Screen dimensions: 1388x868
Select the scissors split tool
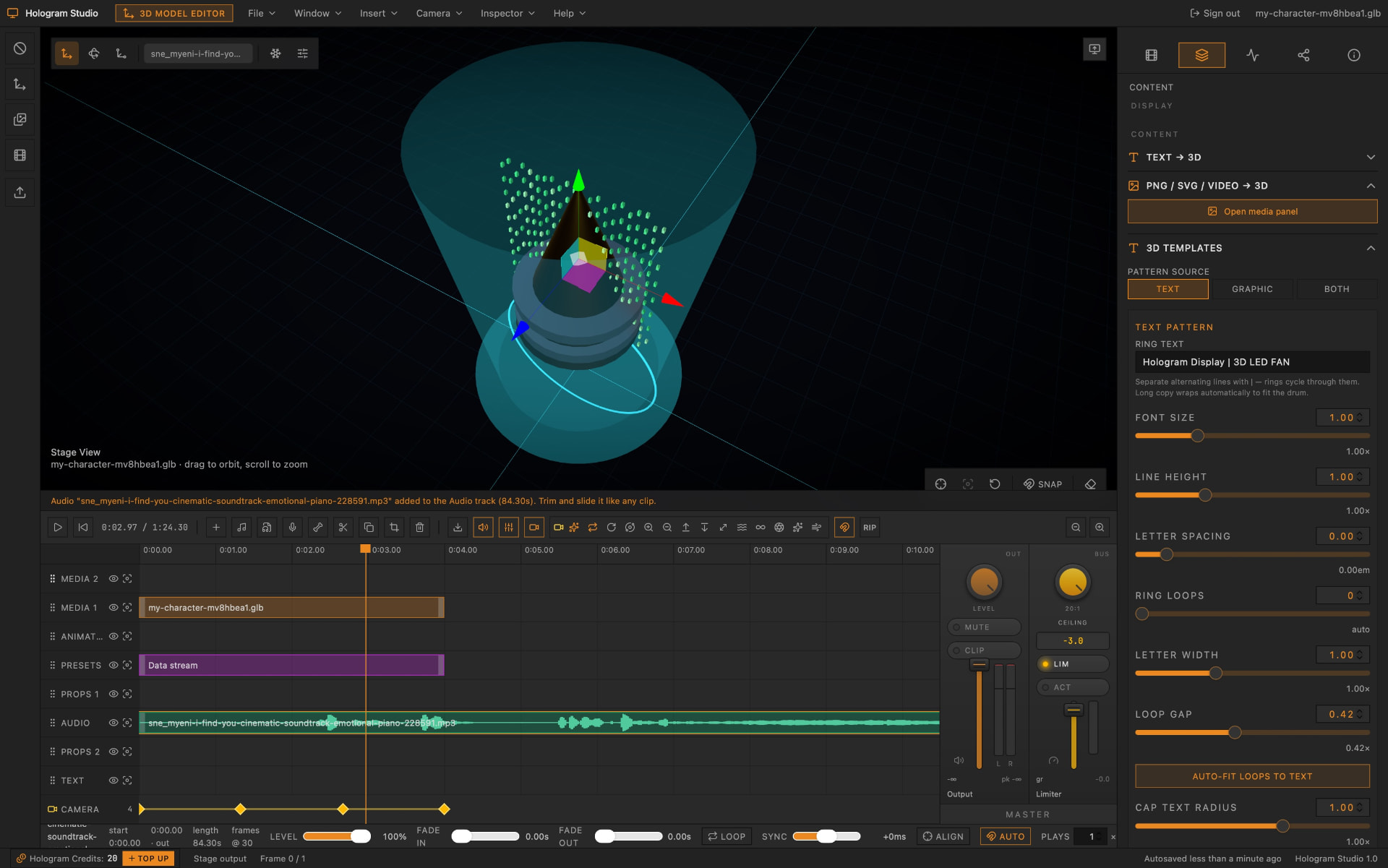[x=343, y=528]
